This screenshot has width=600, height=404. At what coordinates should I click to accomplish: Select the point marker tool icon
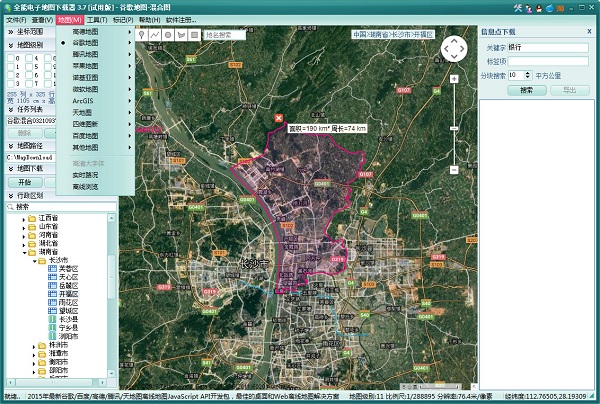pyautogui.click(x=143, y=34)
